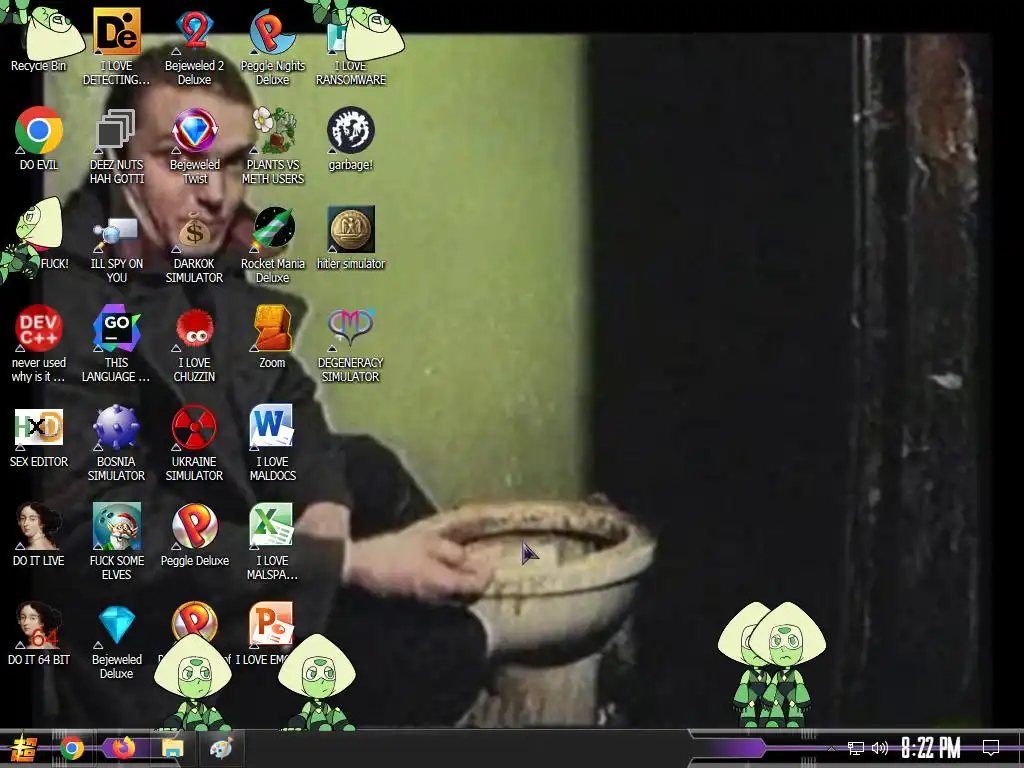The width and height of the screenshot is (1024, 768).
Task: Open the GO THIS LANGUAGE shortcut
Action: coord(116,344)
